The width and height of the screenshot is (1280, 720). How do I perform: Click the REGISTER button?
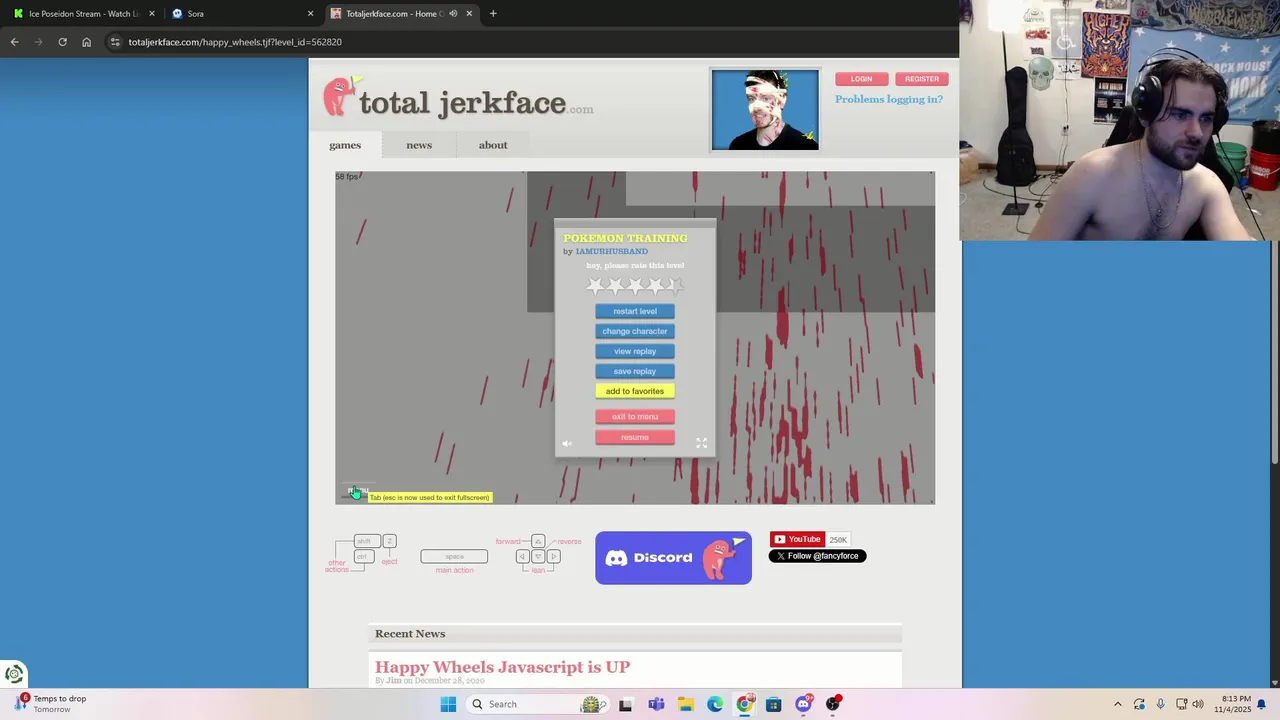point(922,79)
